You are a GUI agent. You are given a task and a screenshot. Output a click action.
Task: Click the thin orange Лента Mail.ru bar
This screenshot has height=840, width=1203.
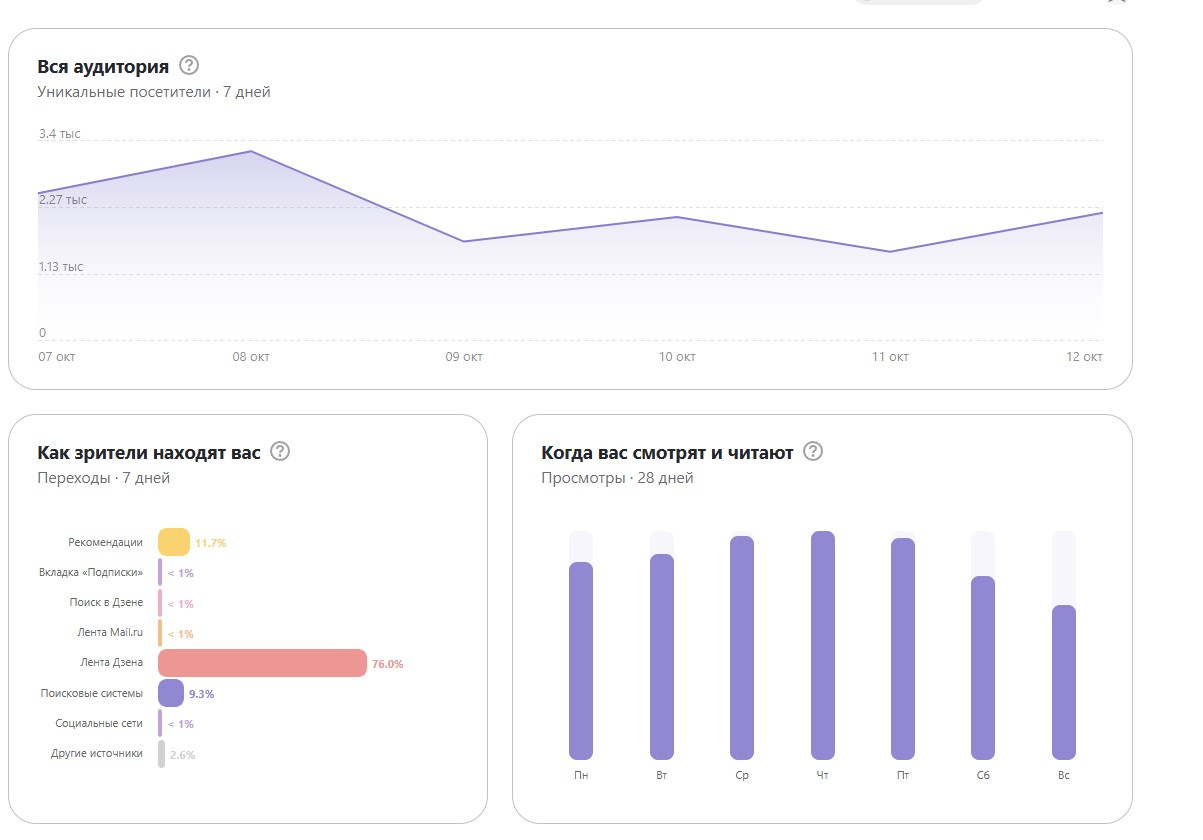pyautogui.click(x=160, y=633)
